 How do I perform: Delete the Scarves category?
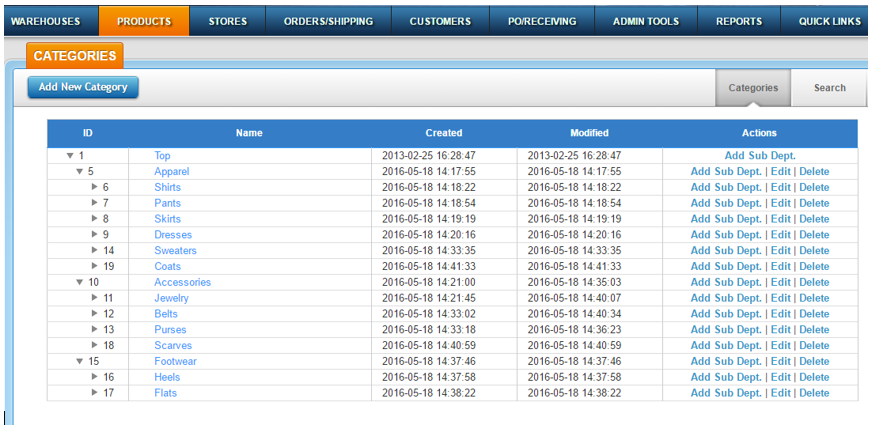tap(814, 346)
